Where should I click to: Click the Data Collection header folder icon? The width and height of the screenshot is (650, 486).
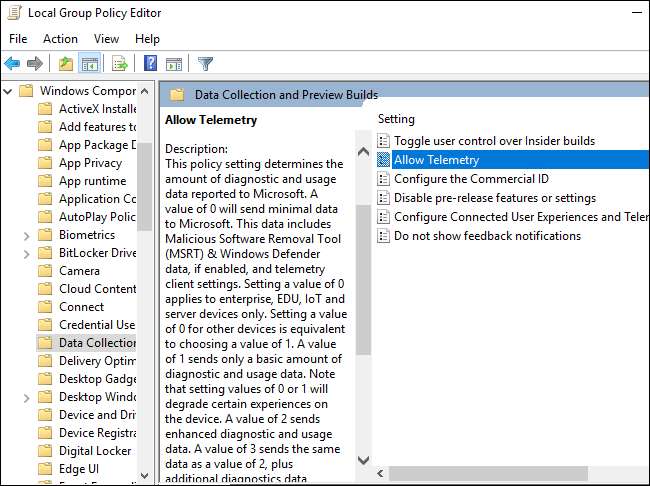click(177, 95)
